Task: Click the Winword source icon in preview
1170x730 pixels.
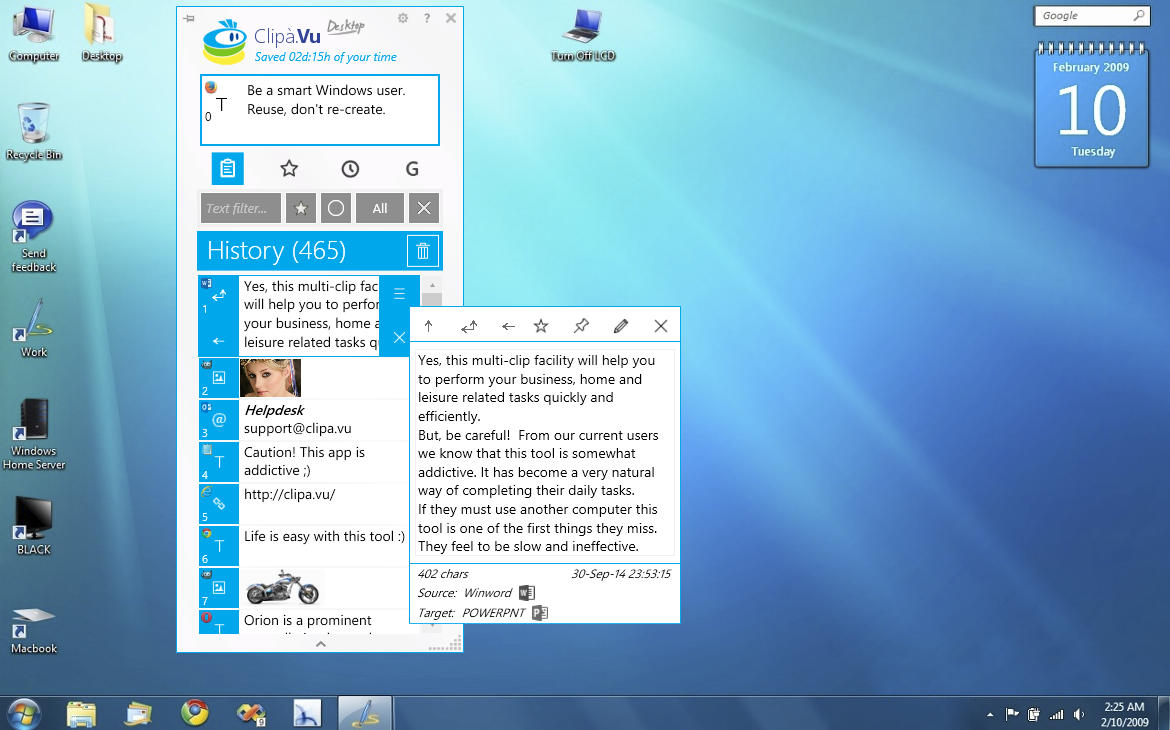Action: pyautogui.click(x=527, y=593)
